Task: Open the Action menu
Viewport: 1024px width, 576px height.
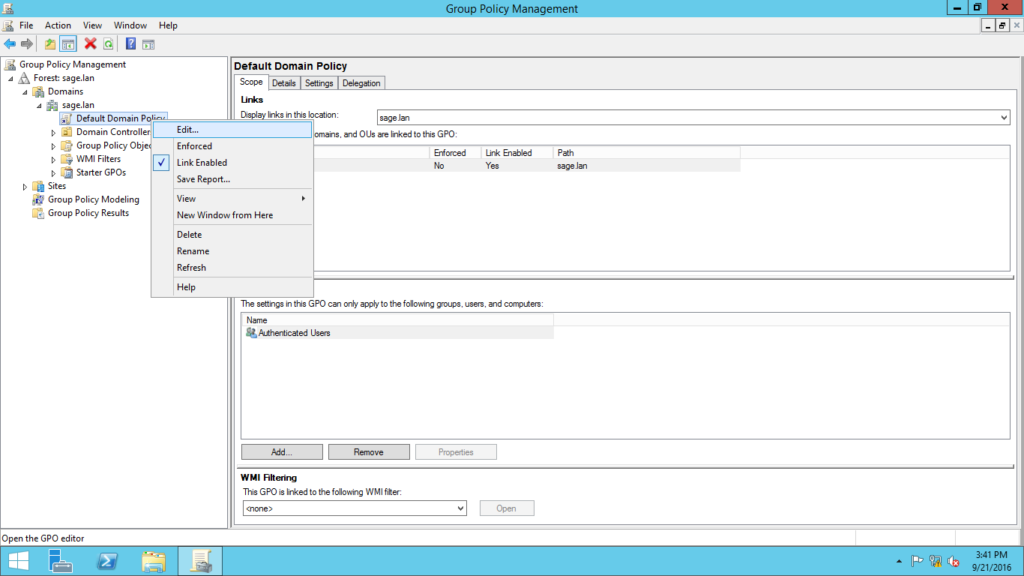Action: click(57, 25)
